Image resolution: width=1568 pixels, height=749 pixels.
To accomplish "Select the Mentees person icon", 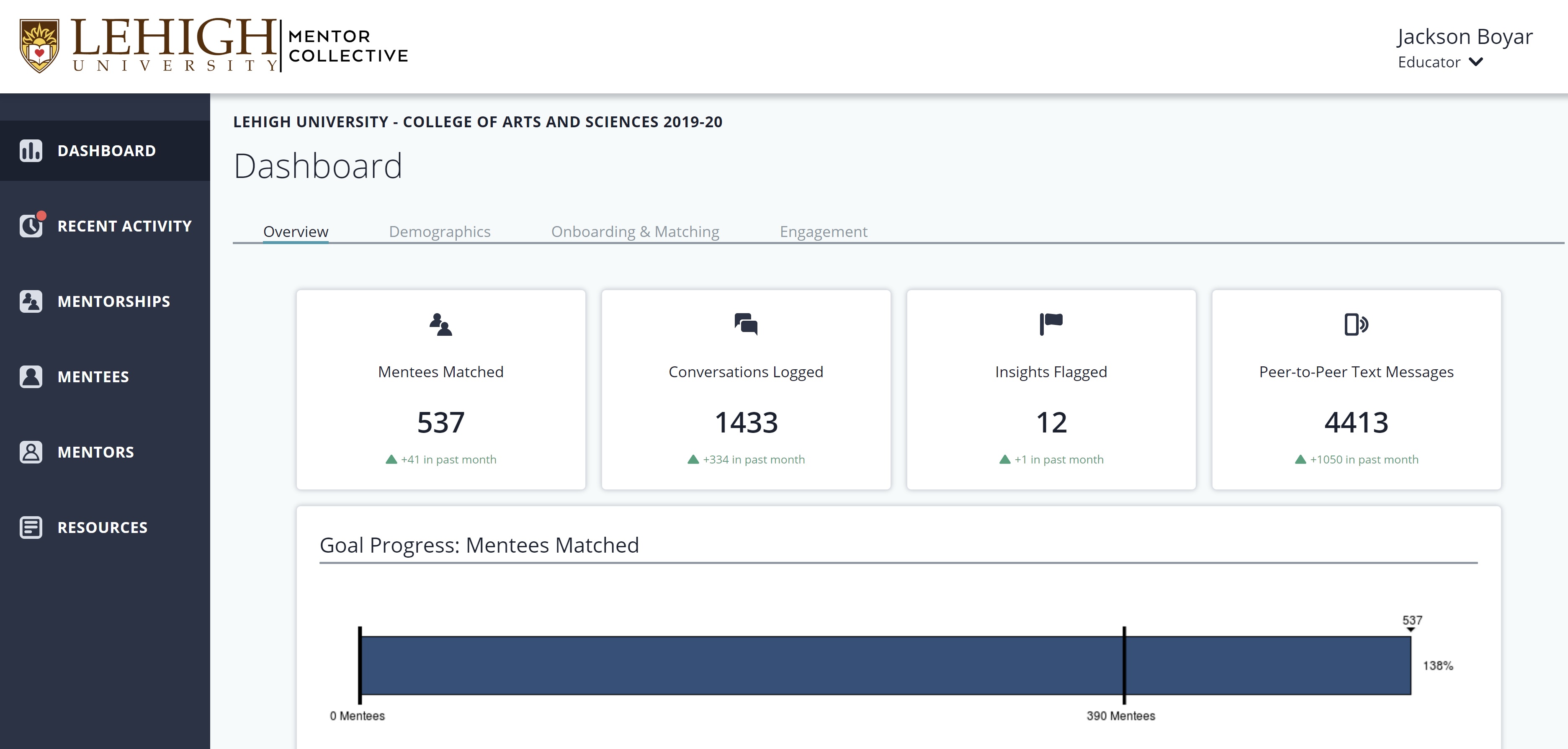I will 31,377.
